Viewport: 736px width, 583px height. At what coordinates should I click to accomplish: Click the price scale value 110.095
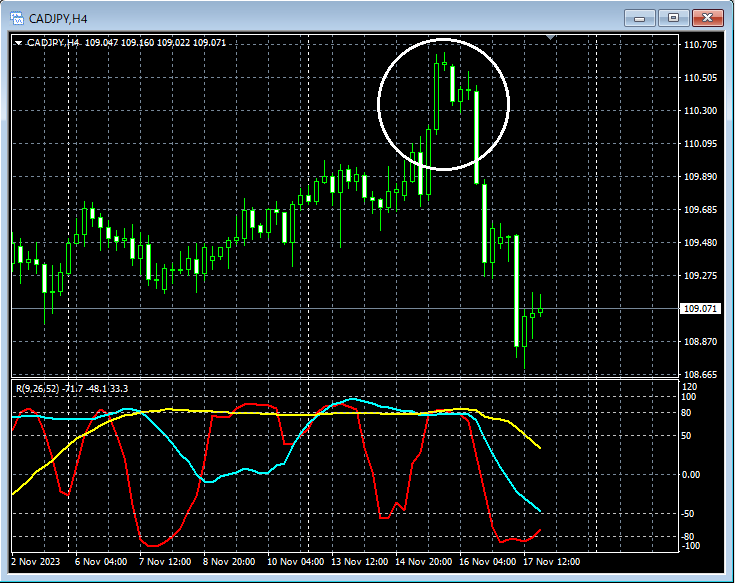700,143
